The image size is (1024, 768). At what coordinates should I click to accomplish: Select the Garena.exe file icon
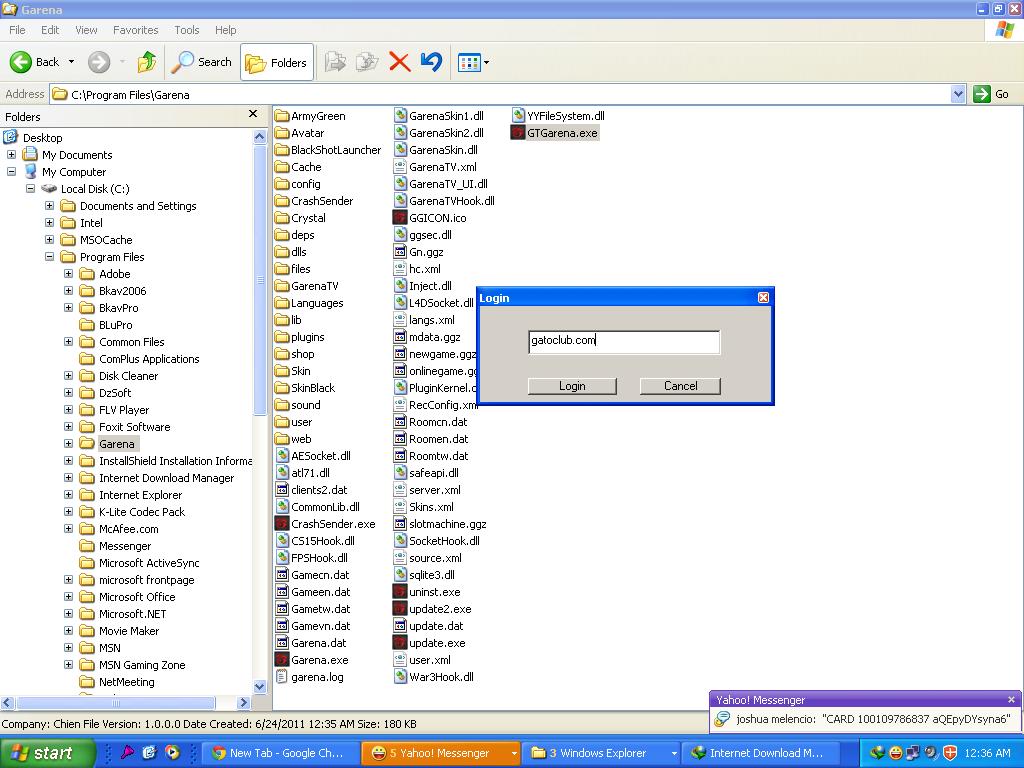[x=282, y=660]
